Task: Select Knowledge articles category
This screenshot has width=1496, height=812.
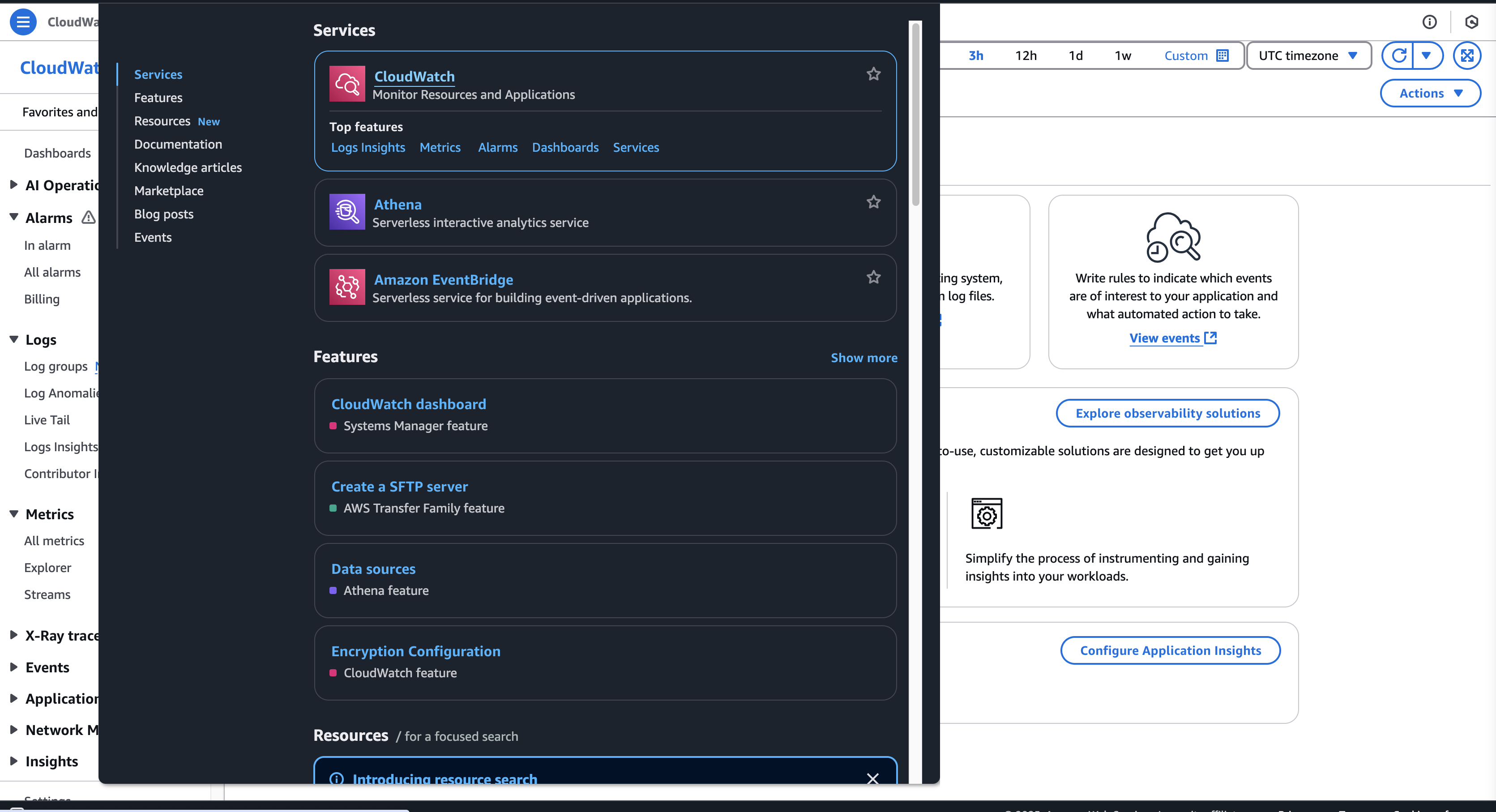Action: point(188,167)
